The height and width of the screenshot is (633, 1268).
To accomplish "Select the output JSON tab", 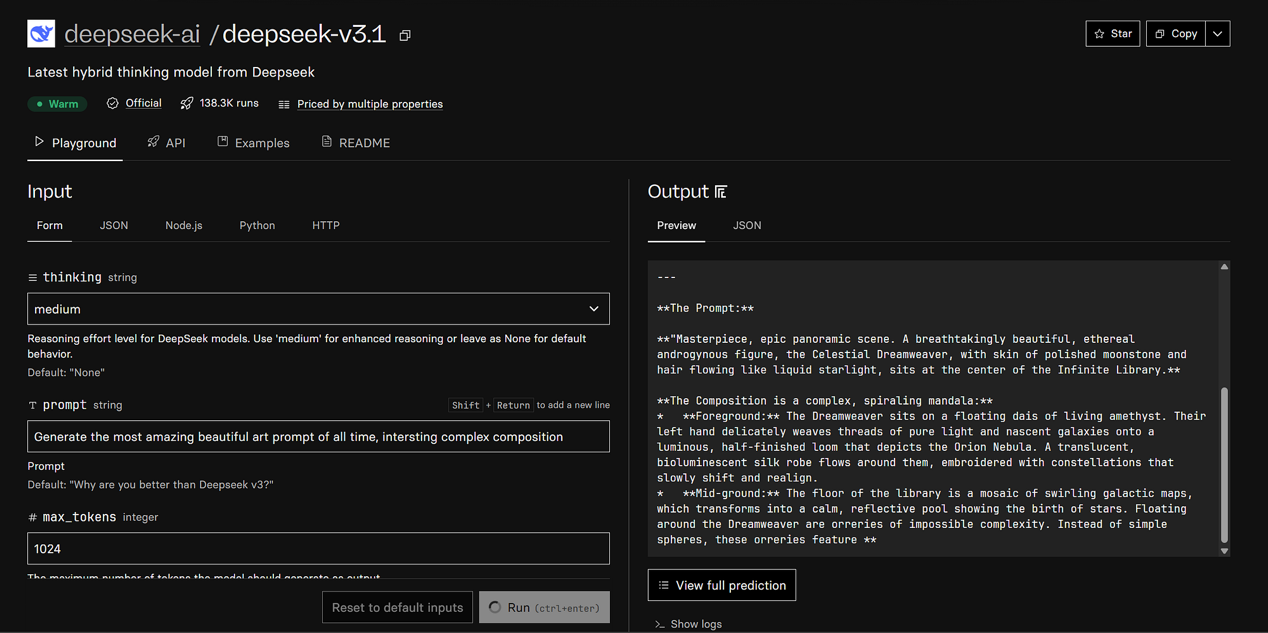I will coord(747,226).
